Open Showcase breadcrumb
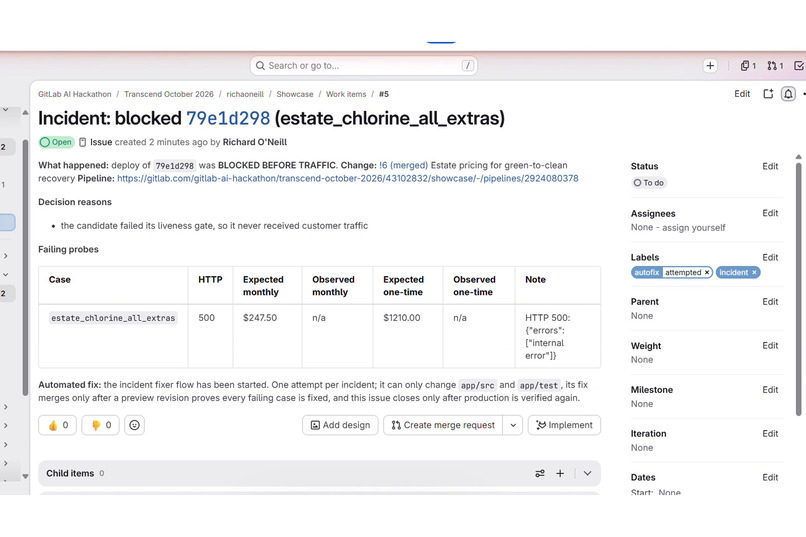The height and width of the screenshot is (537, 806). click(x=295, y=95)
